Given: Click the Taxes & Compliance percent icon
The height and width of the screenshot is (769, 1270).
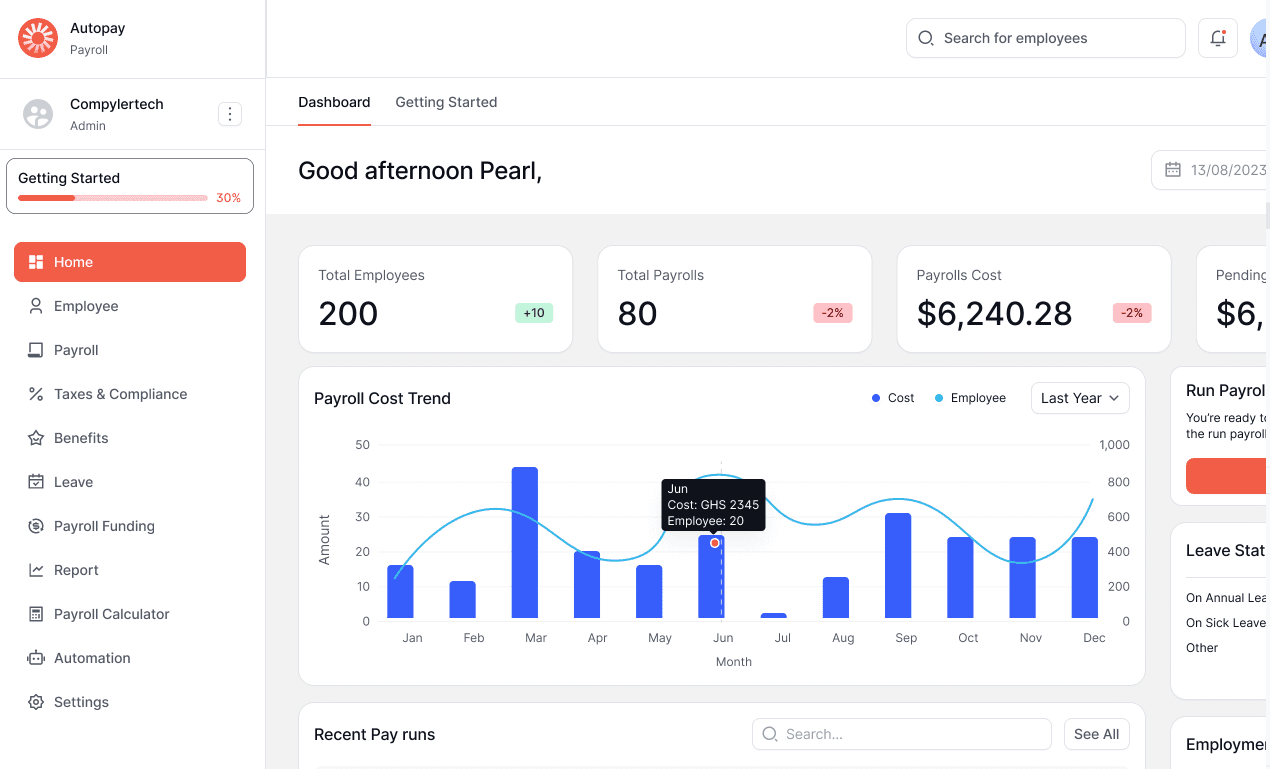Looking at the screenshot, I should click(x=36, y=394).
